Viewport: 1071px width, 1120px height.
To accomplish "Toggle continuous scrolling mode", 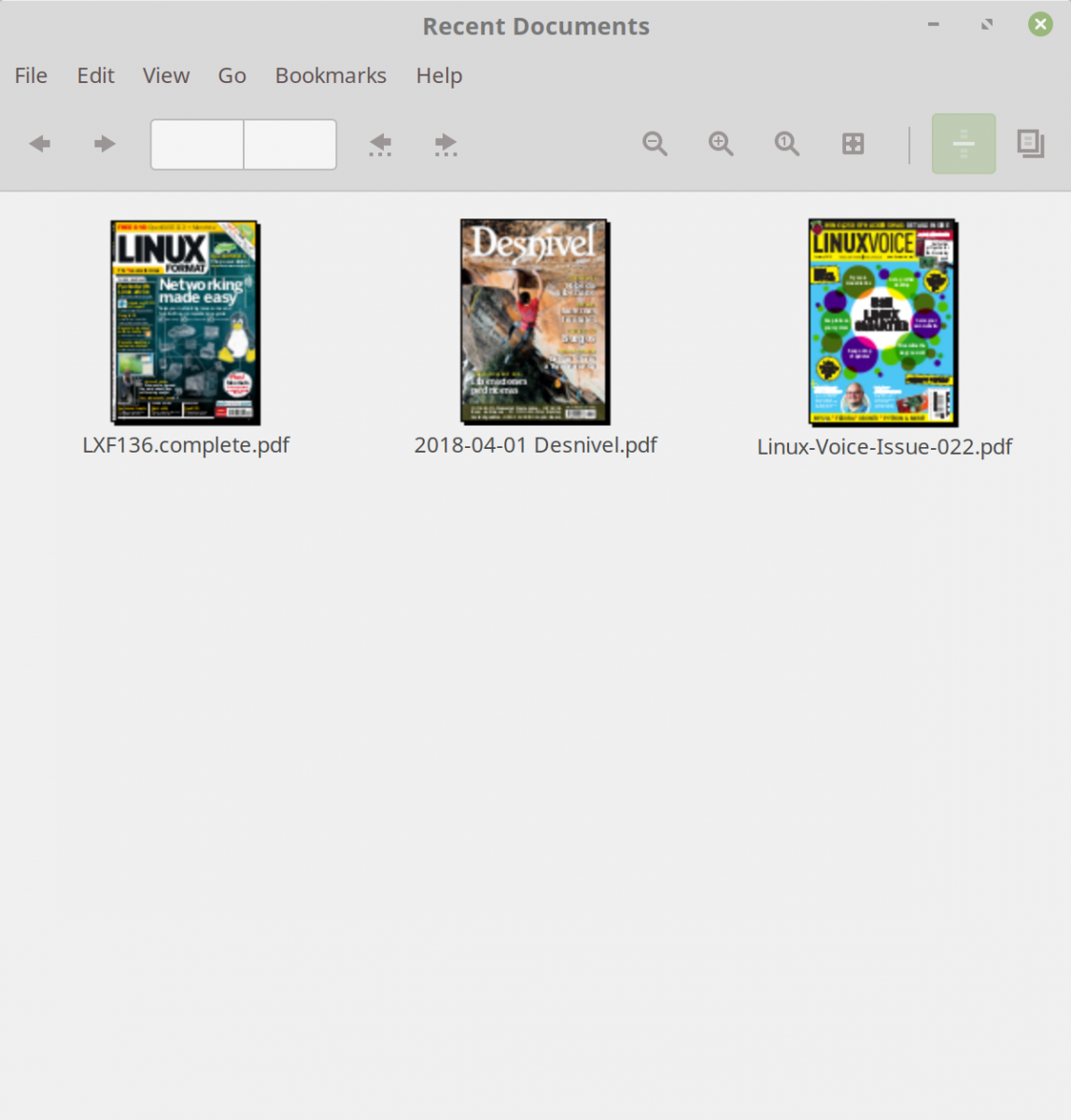I will click(x=963, y=144).
